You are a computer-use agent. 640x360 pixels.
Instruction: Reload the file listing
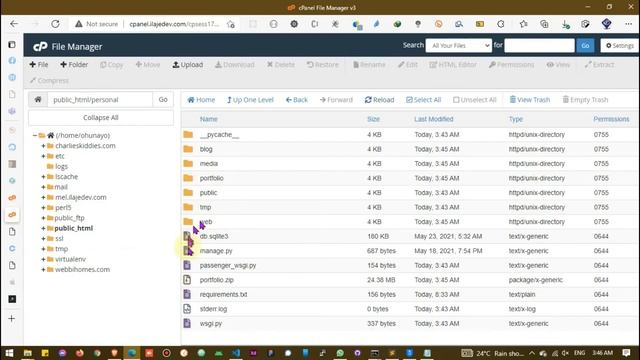tap(380, 100)
